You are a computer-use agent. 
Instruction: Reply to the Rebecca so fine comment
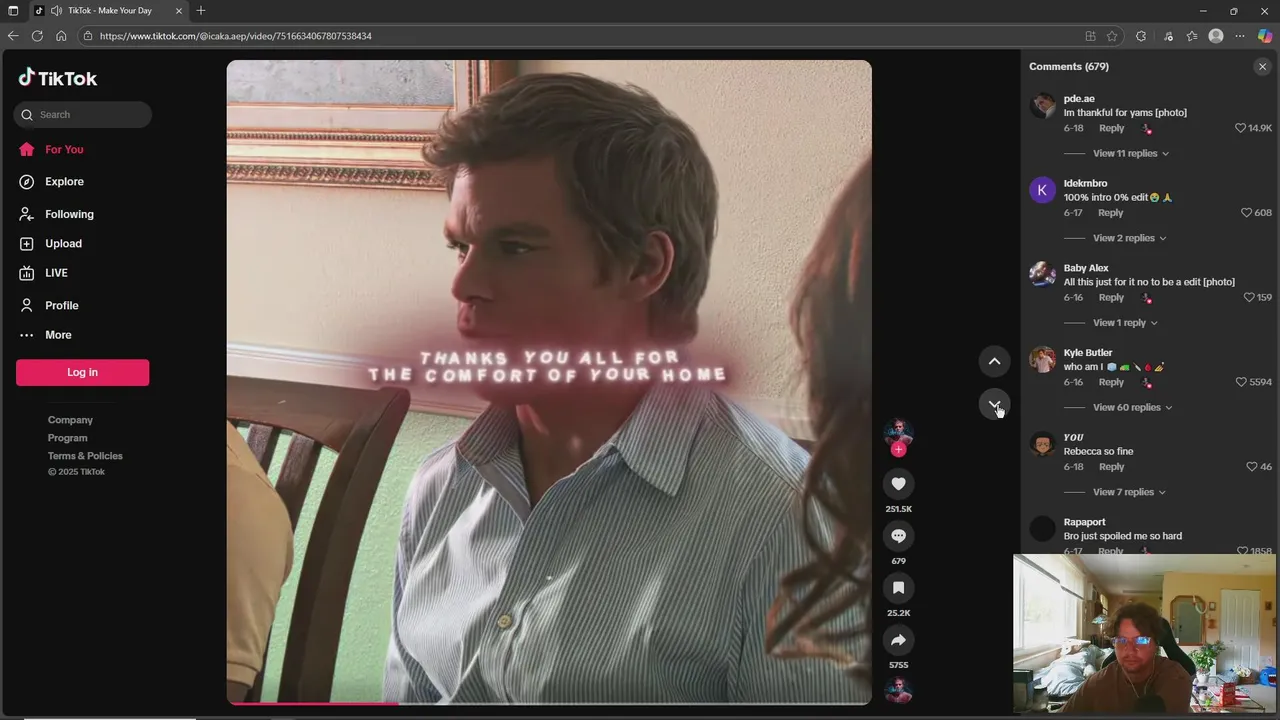coord(1111,467)
